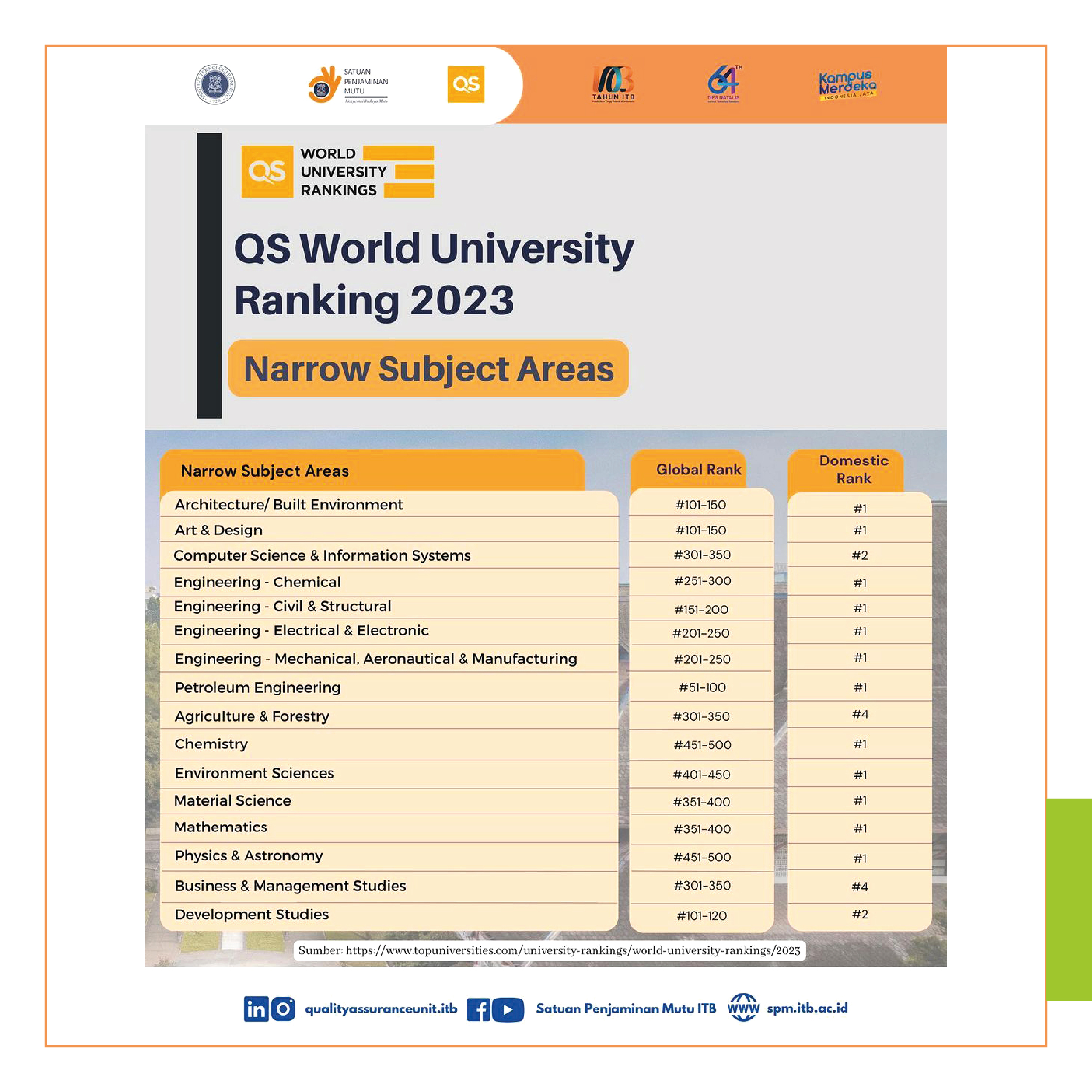Click domestic rank #2 for Development Studies
This screenshot has height=1092, width=1092.
pos(860,914)
